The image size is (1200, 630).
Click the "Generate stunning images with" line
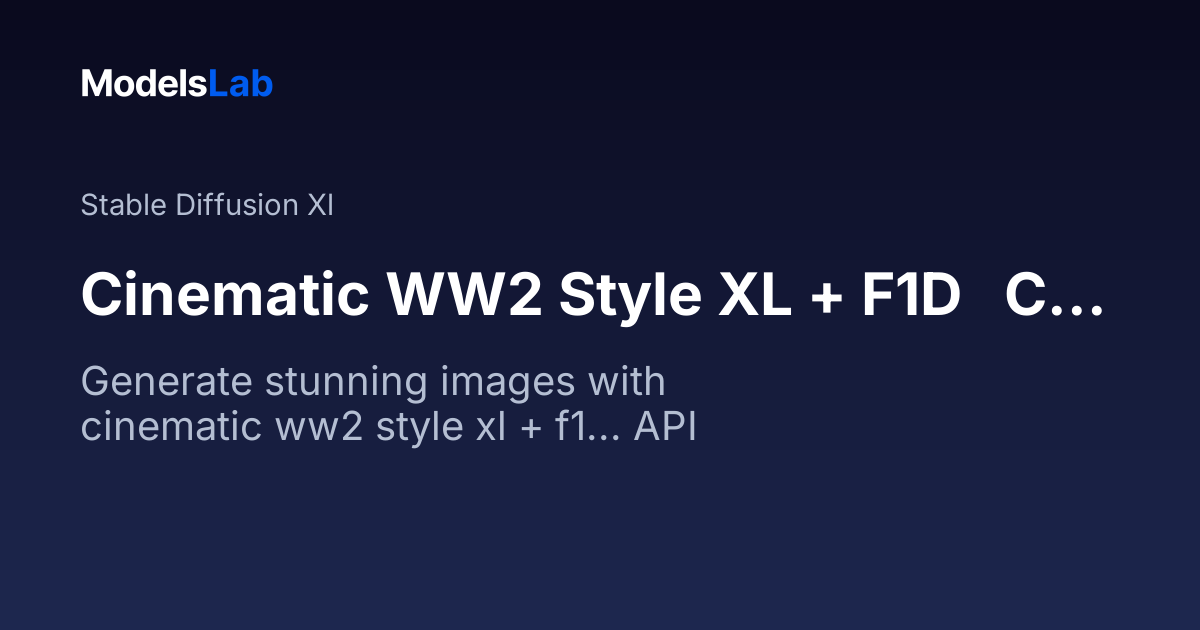373,383
